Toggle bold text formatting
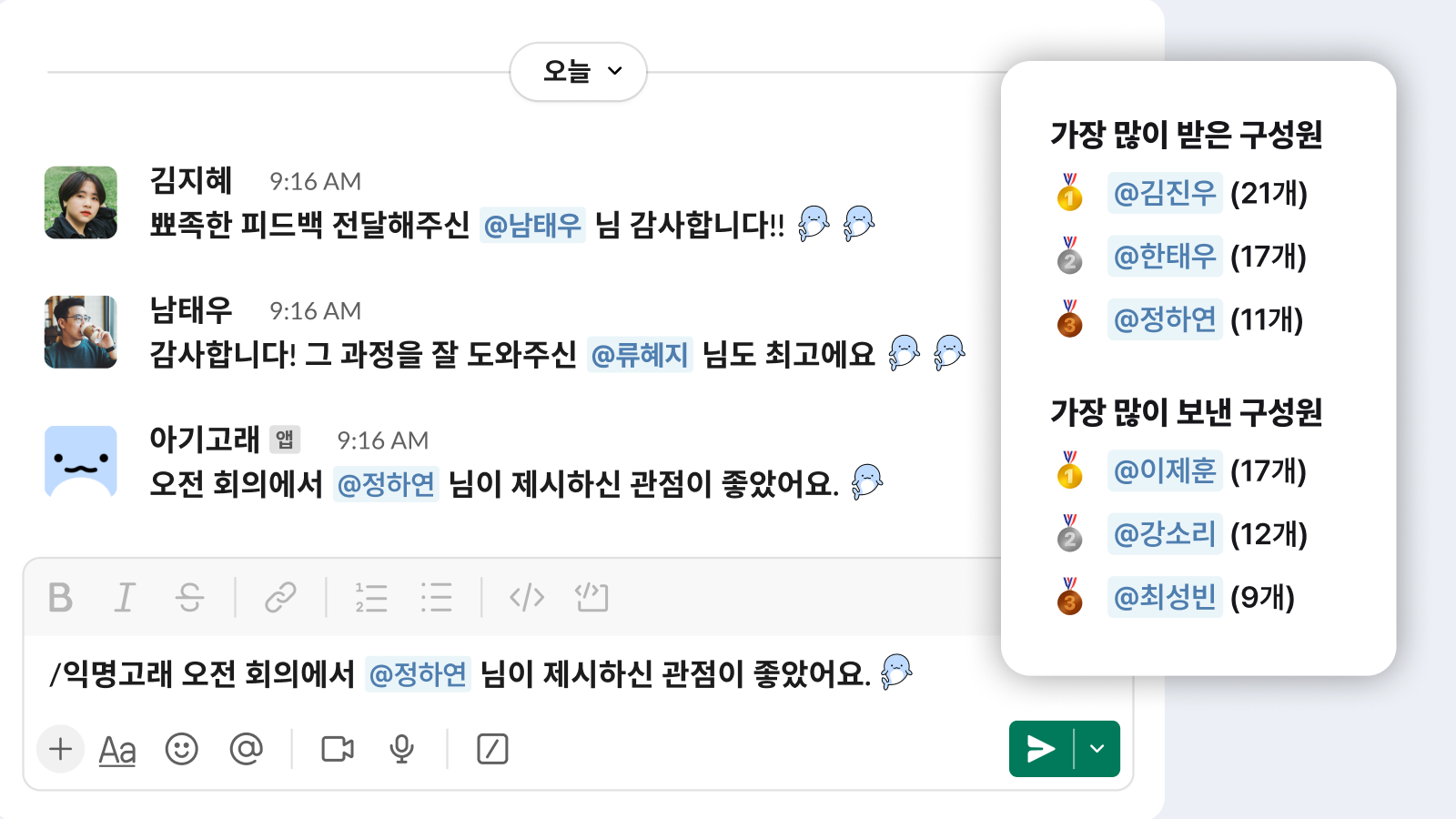1456x819 pixels. click(60, 598)
